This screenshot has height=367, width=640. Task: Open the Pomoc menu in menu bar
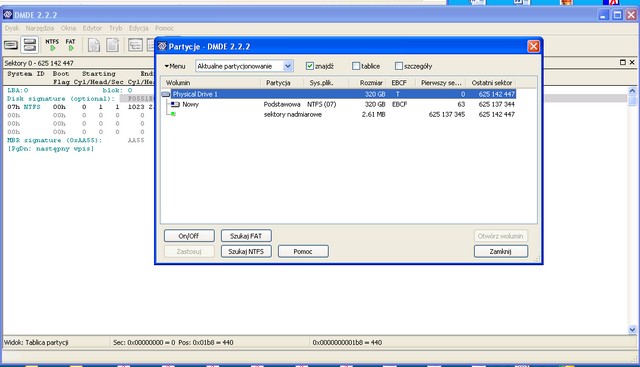164,28
